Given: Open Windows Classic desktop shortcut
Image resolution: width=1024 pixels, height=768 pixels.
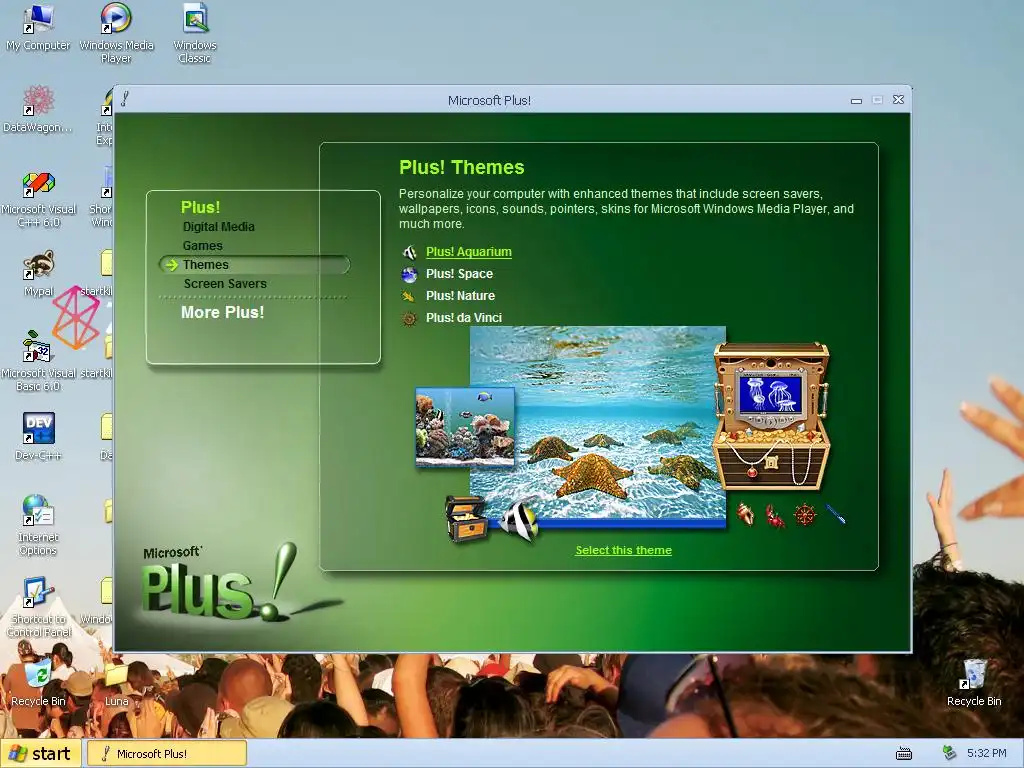Looking at the screenshot, I should click(195, 33).
